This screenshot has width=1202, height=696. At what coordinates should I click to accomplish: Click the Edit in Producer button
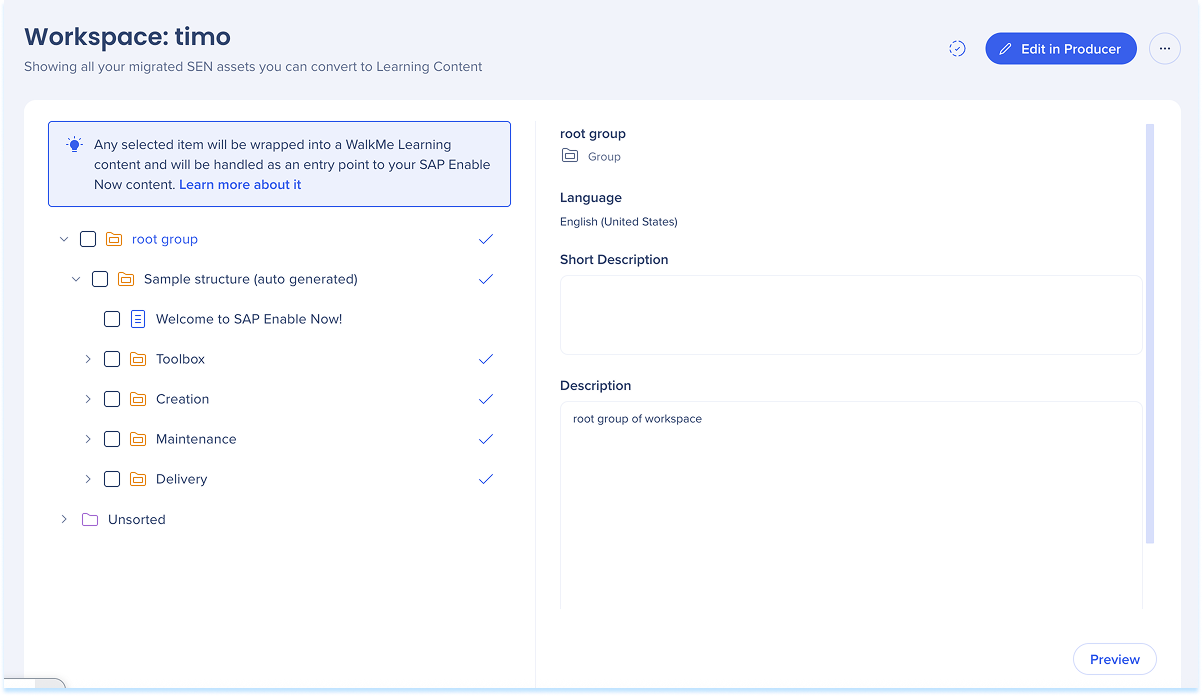(x=1060, y=49)
